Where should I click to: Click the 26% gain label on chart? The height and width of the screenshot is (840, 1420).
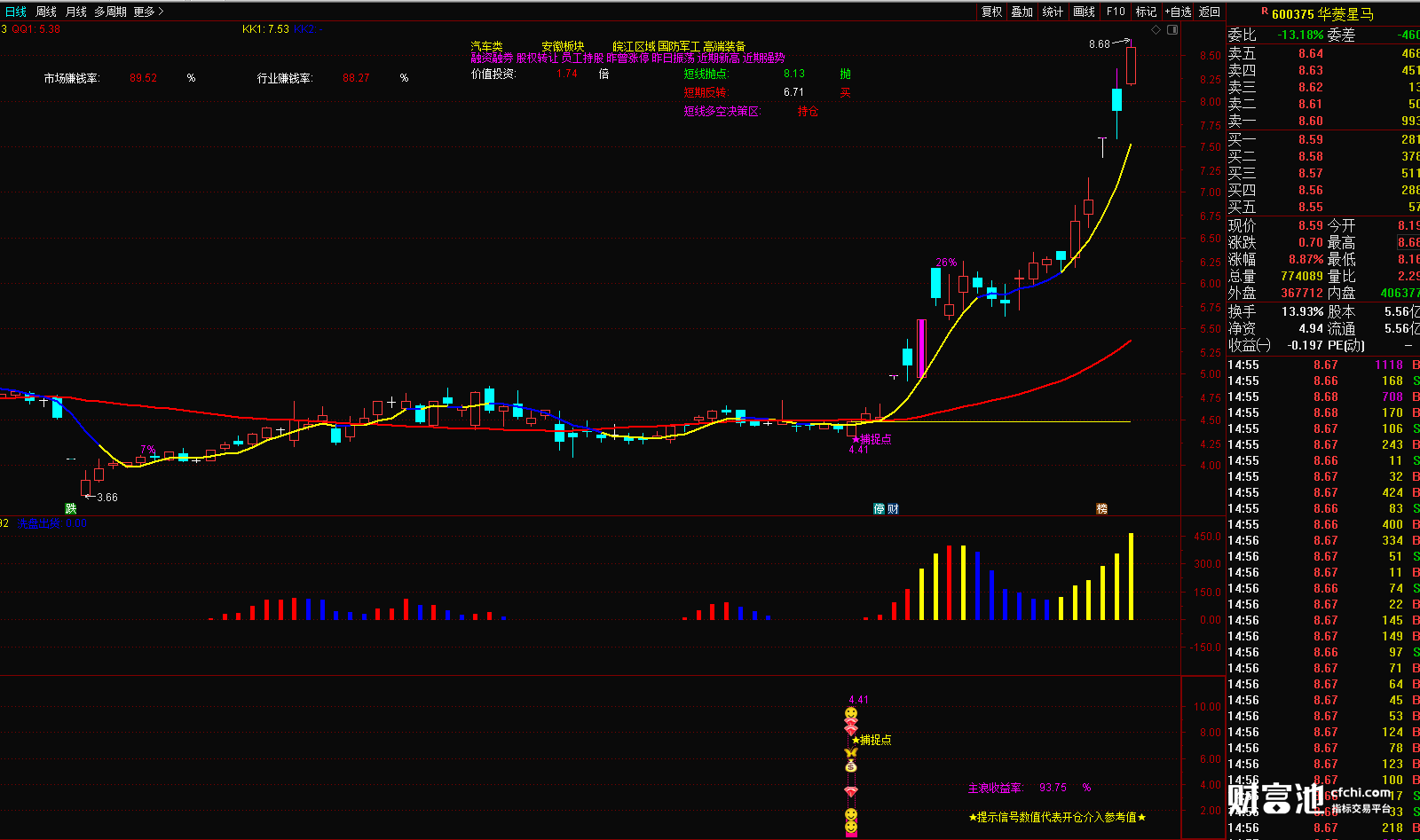pyautogui.click(x=946, y=263)
